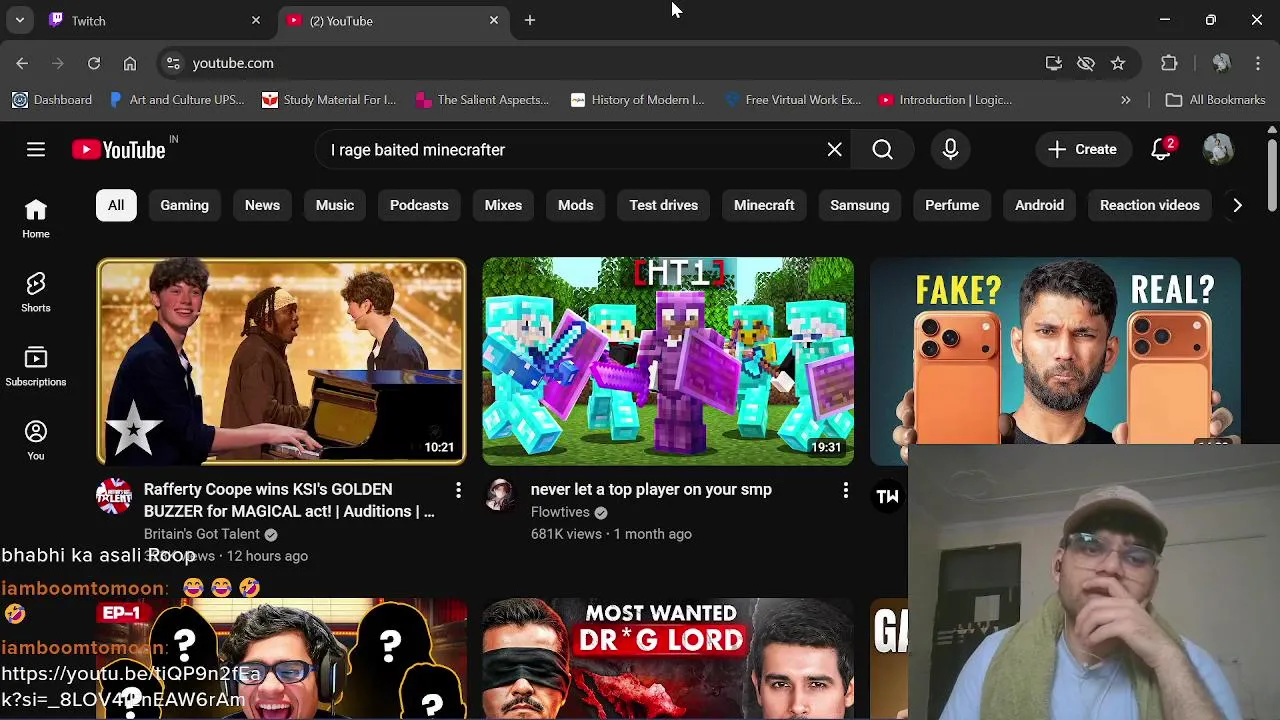Open more options for the Rafferty Coope video
Image resolution: width=1280 pixels, height=720 pixels.
[458, 490]
